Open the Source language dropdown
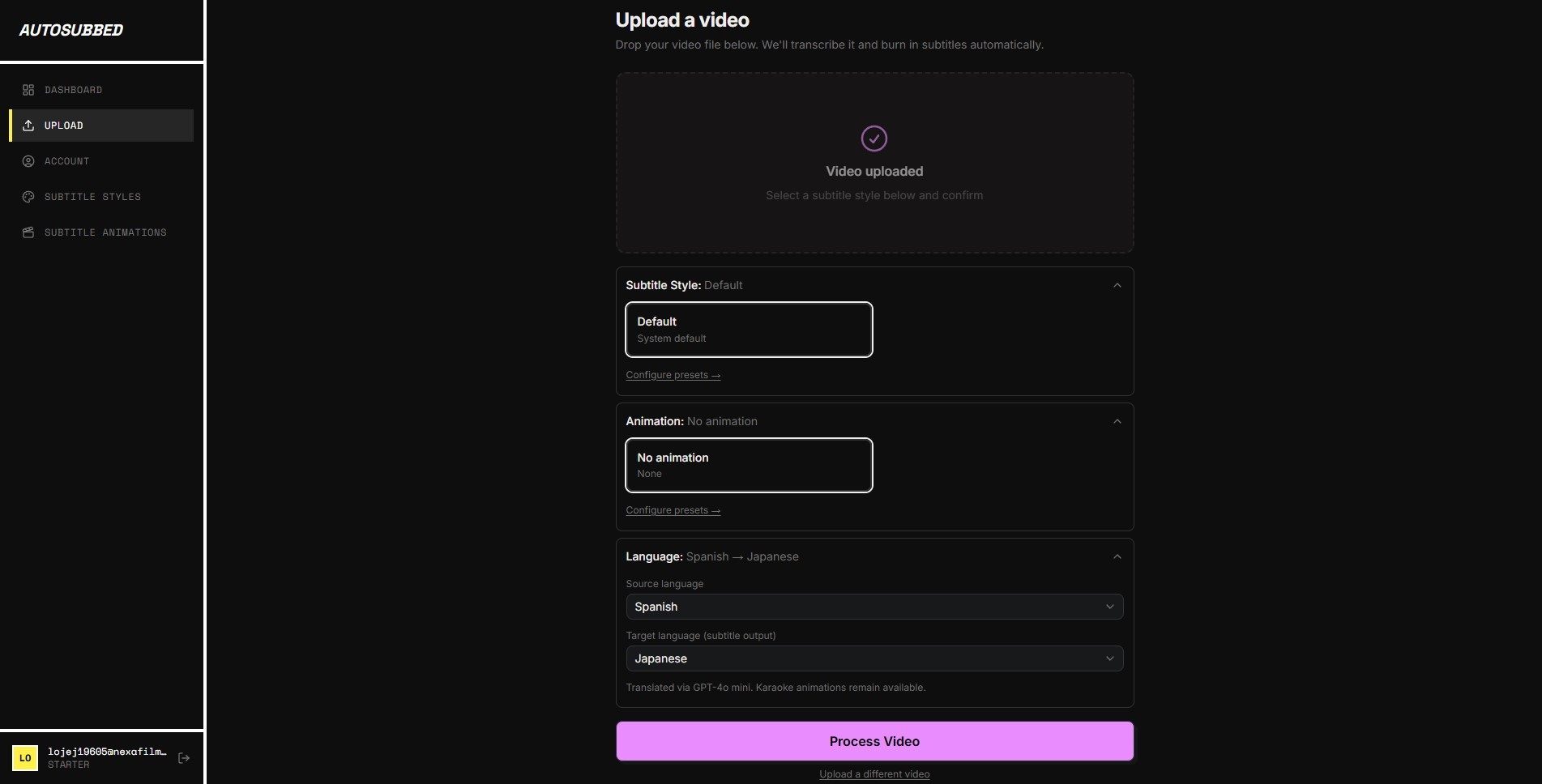The width and height of the screenshot is (1542, 784). coord(874,607)
